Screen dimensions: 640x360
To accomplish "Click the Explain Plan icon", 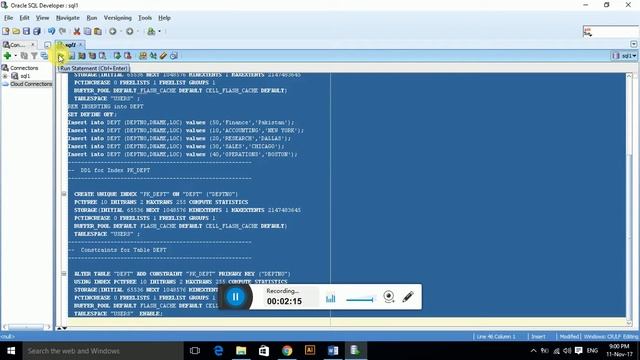I will (x=82, y=56).
